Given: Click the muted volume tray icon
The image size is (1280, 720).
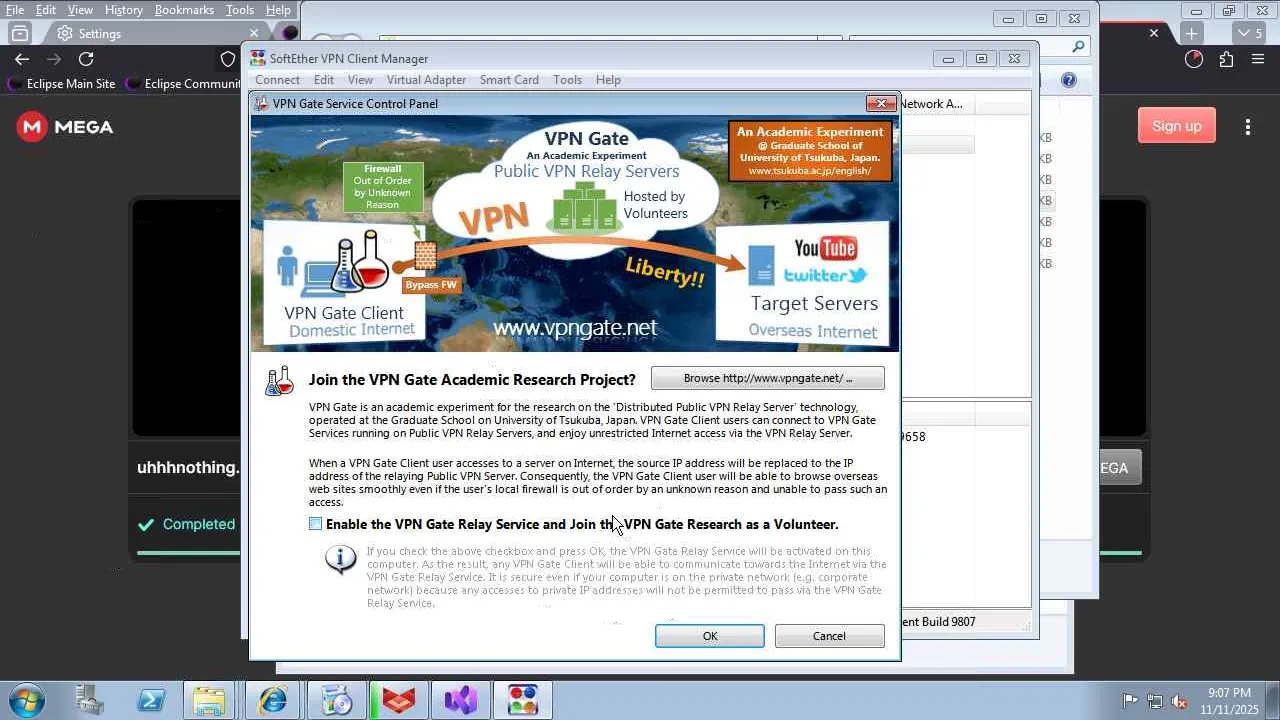Looking at the screenshot, I should (1180, 701).
